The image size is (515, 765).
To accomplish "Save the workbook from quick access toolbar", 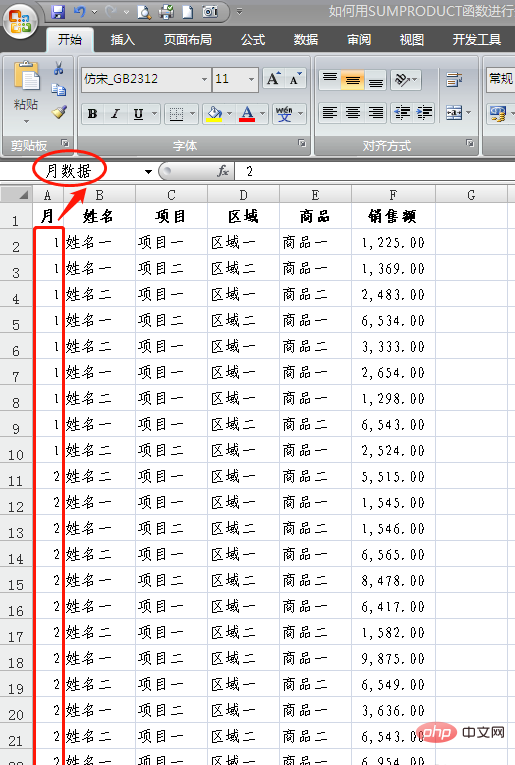I will (58, 12).
